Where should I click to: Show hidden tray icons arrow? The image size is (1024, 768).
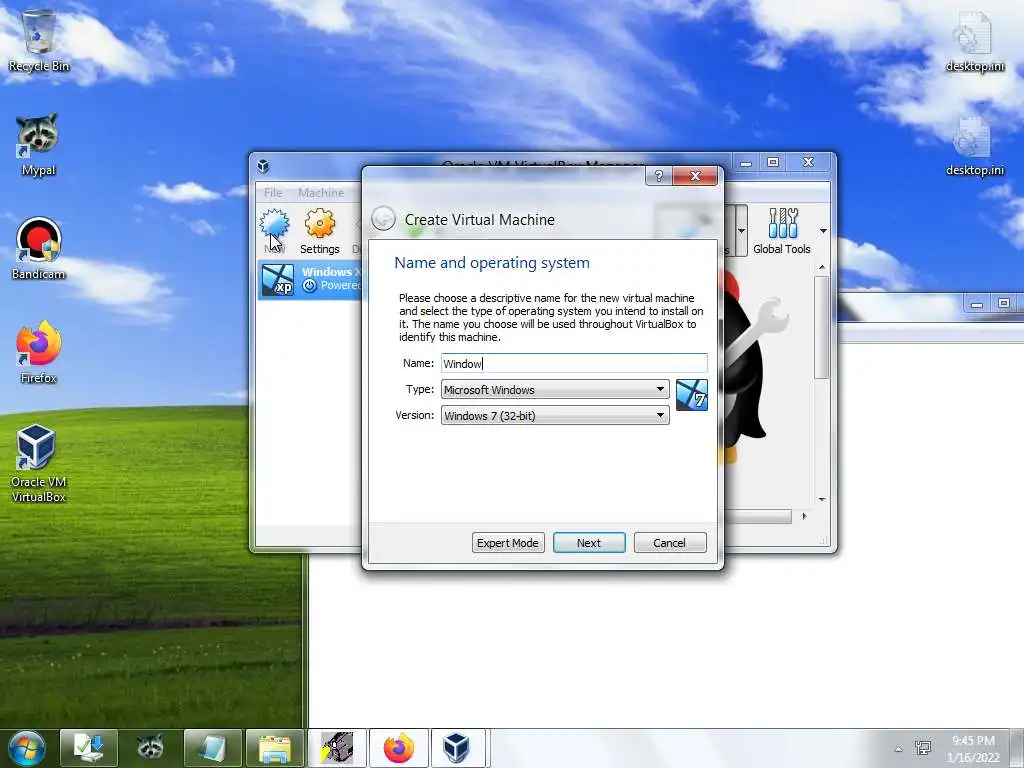tap(899, 748)
